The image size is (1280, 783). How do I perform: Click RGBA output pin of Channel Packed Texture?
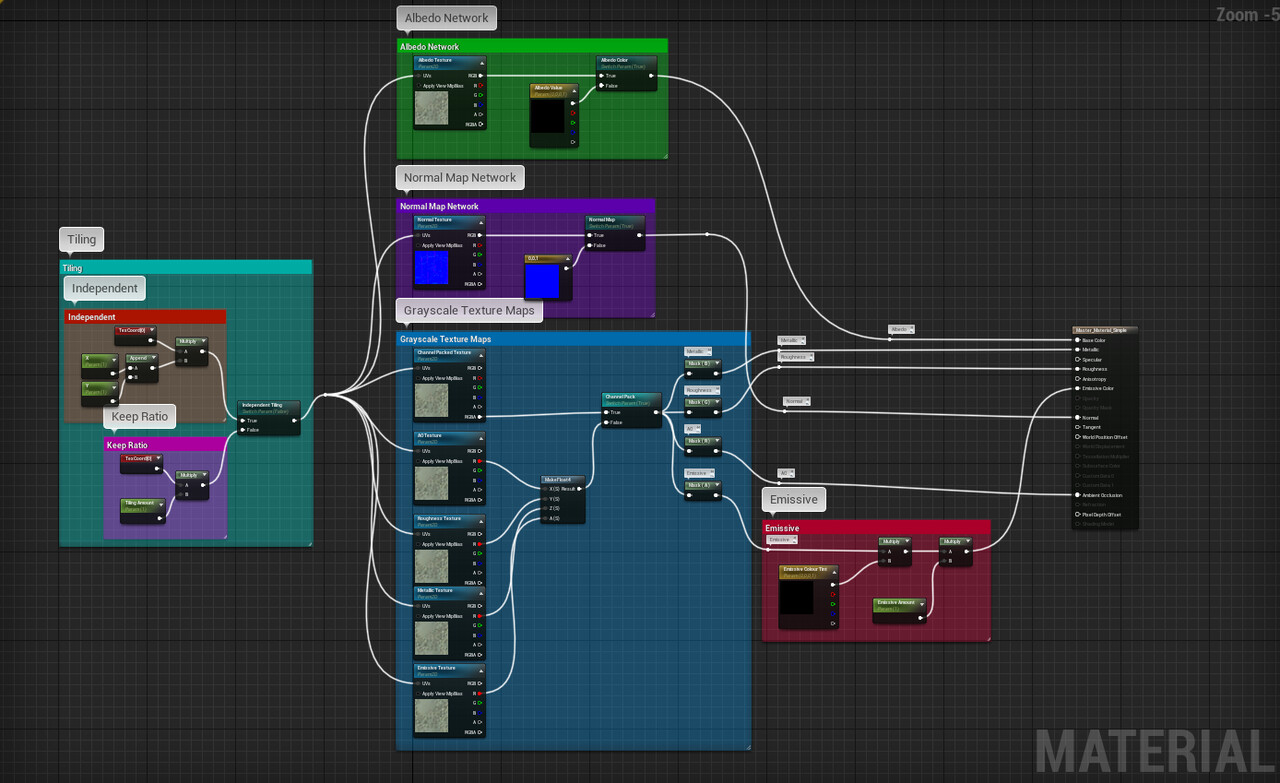click(481, 416)
